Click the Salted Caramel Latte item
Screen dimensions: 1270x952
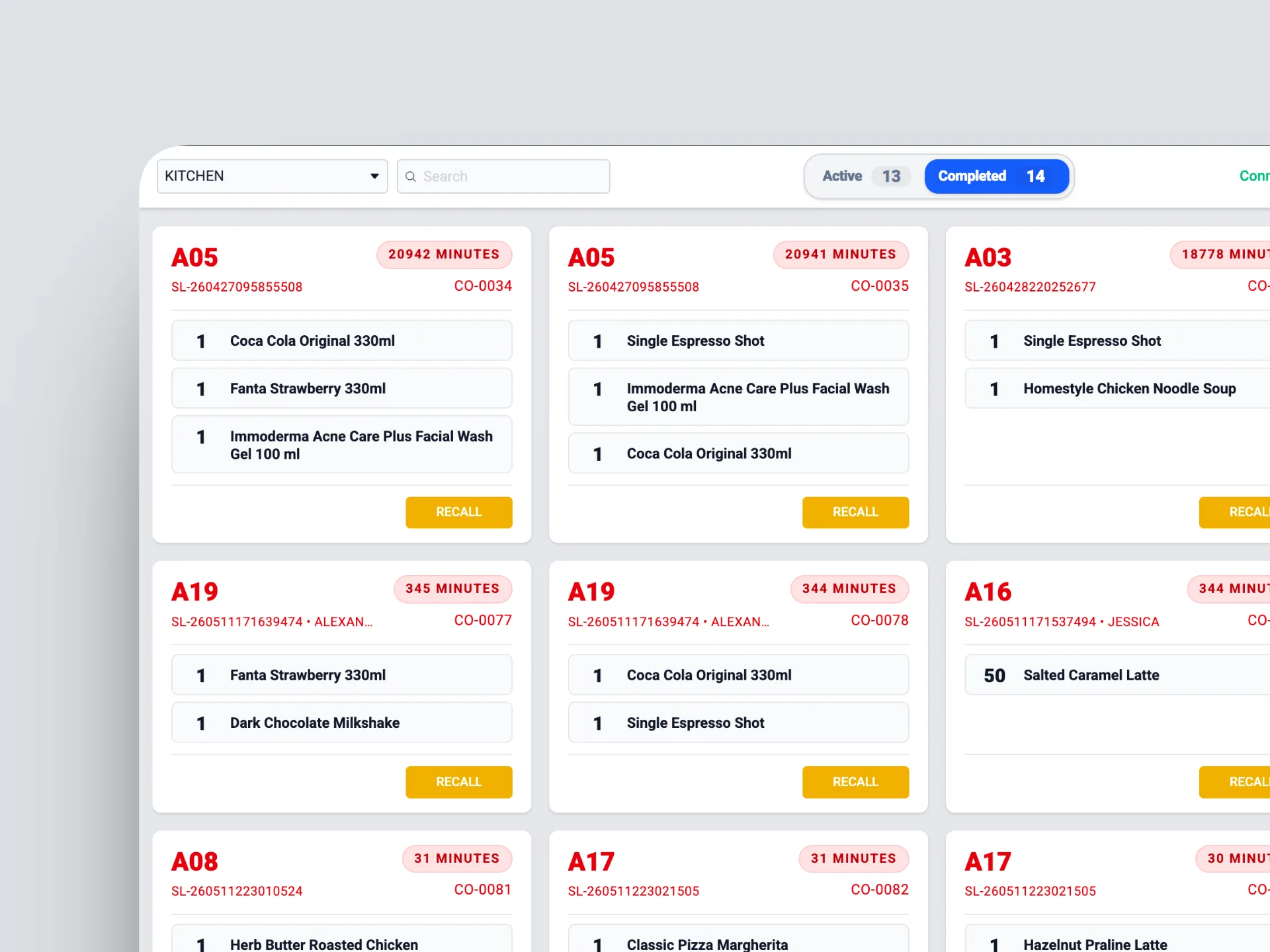pos(1117,675)
